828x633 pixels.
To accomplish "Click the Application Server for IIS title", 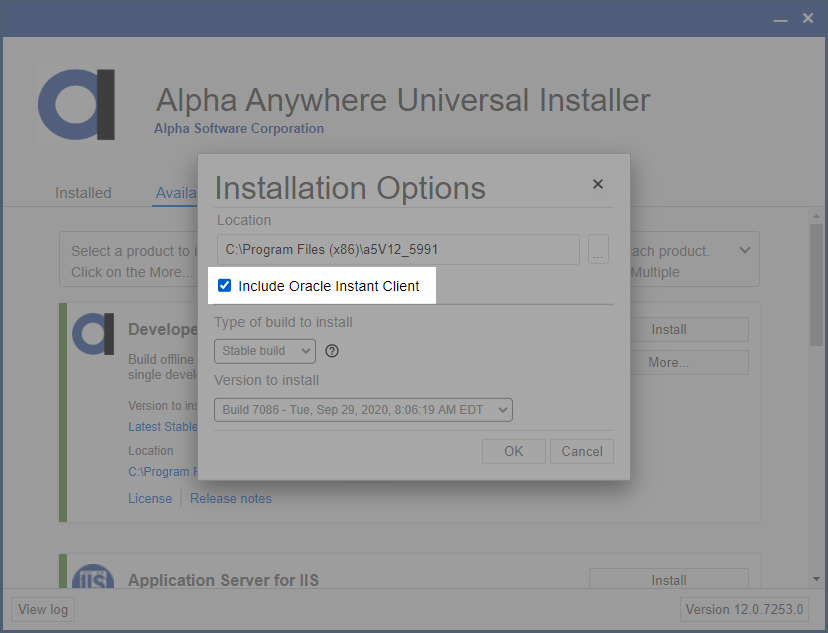I will click(223, 580).
